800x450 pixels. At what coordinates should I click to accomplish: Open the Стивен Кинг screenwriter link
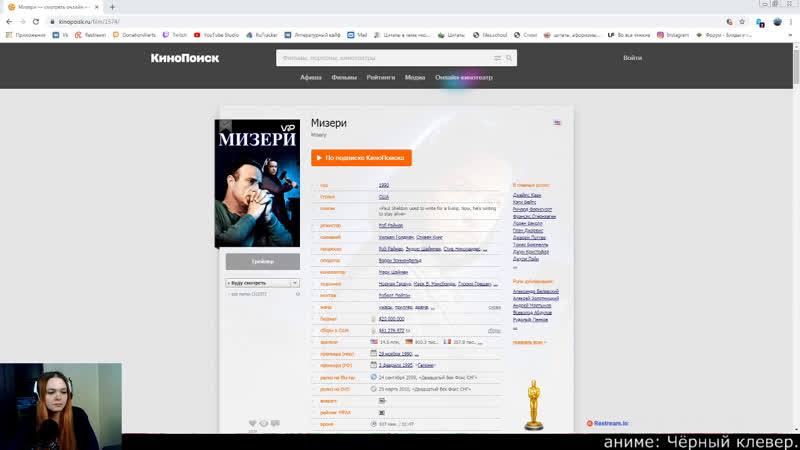pos(430,237)
